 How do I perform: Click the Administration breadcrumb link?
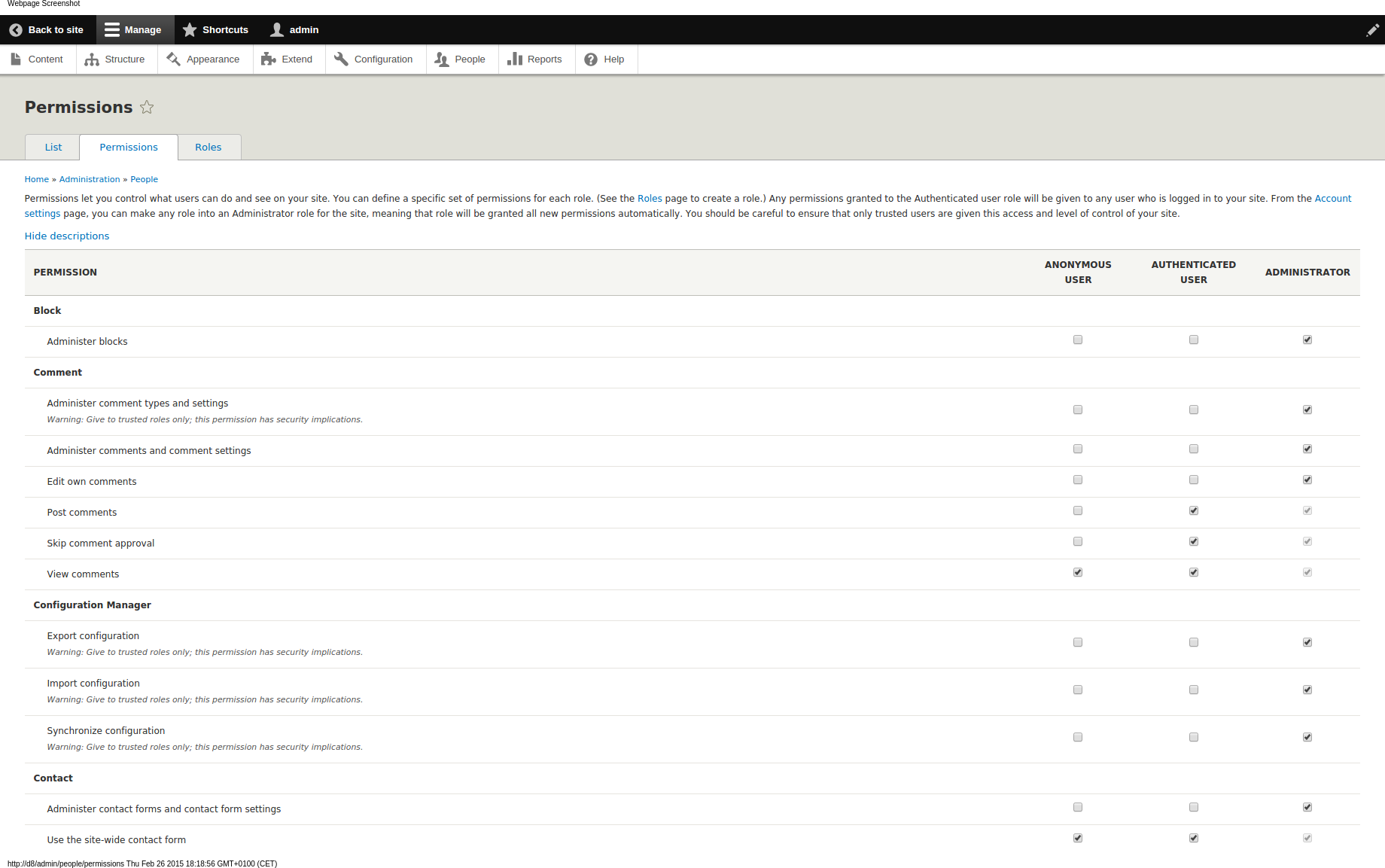(x=90, y=179)
